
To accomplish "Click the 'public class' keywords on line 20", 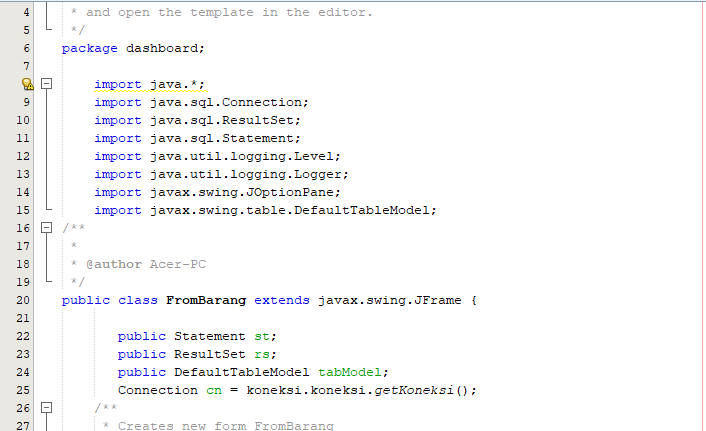I will click(x=109, y=300).
